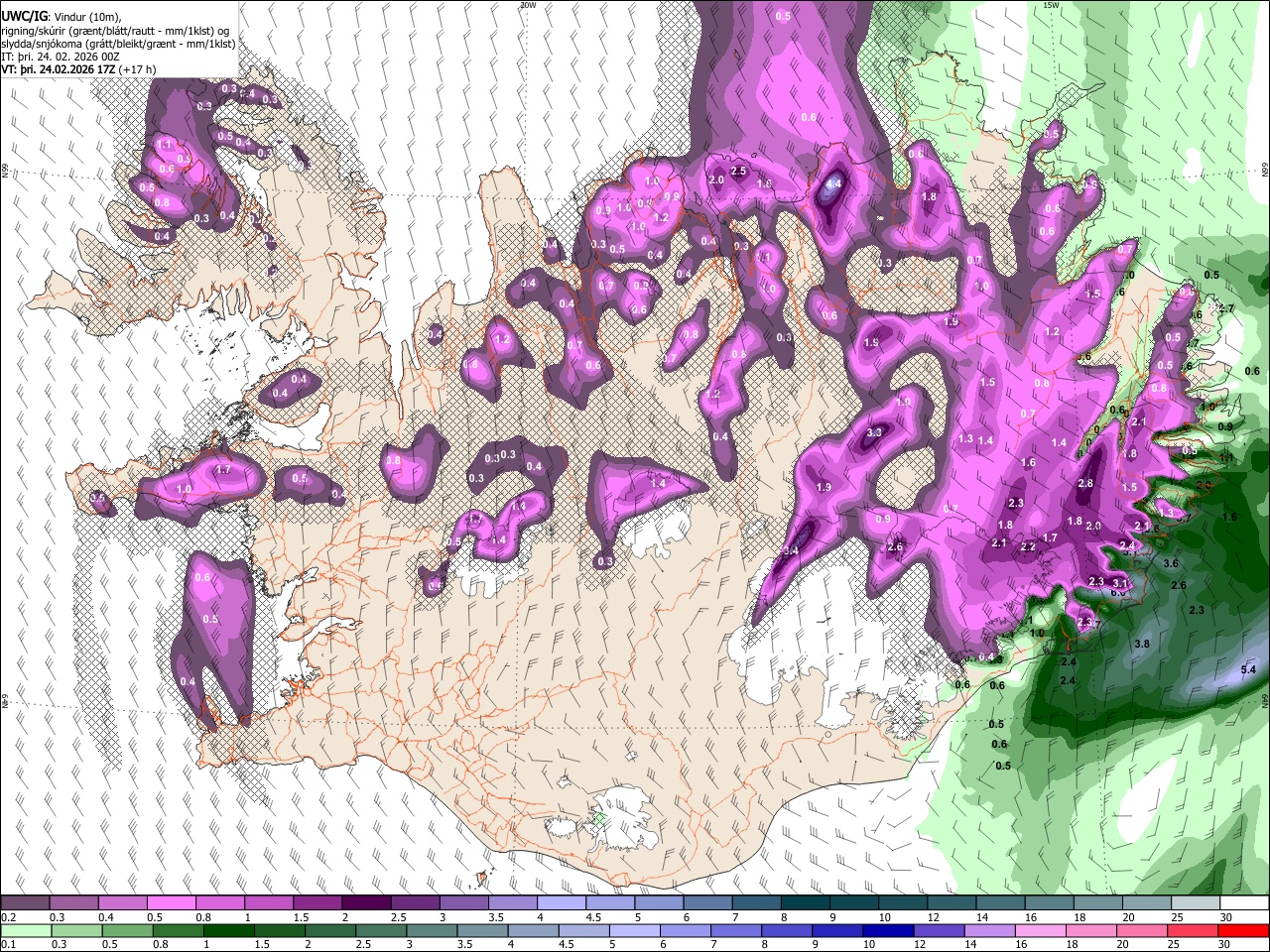Click the snow legend swatch between 0.2 and 0.3
Image resolution: width=1270 pixels, height=952 pixels.
tap(25, 903)
